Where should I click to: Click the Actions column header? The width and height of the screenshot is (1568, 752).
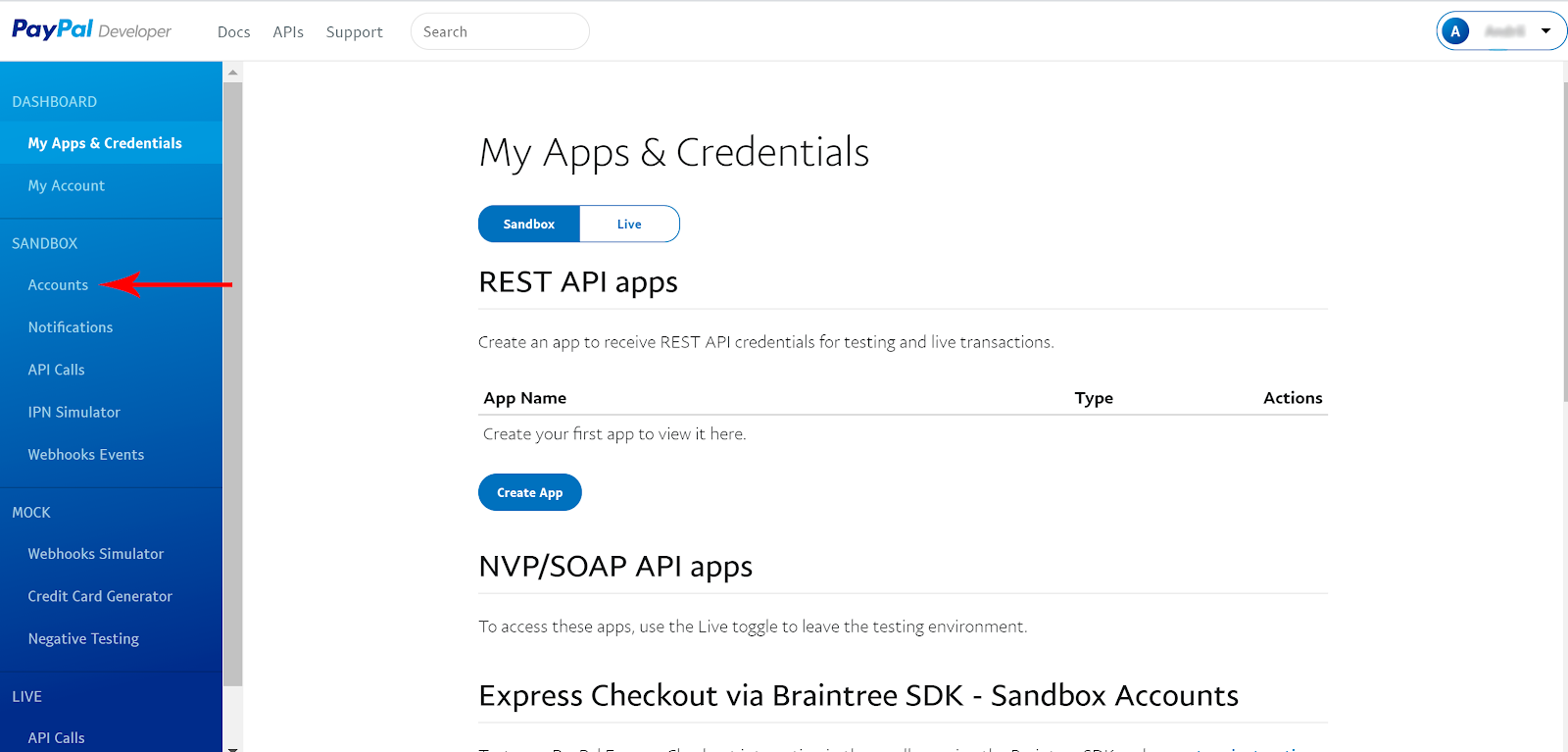coord(1293,398)
